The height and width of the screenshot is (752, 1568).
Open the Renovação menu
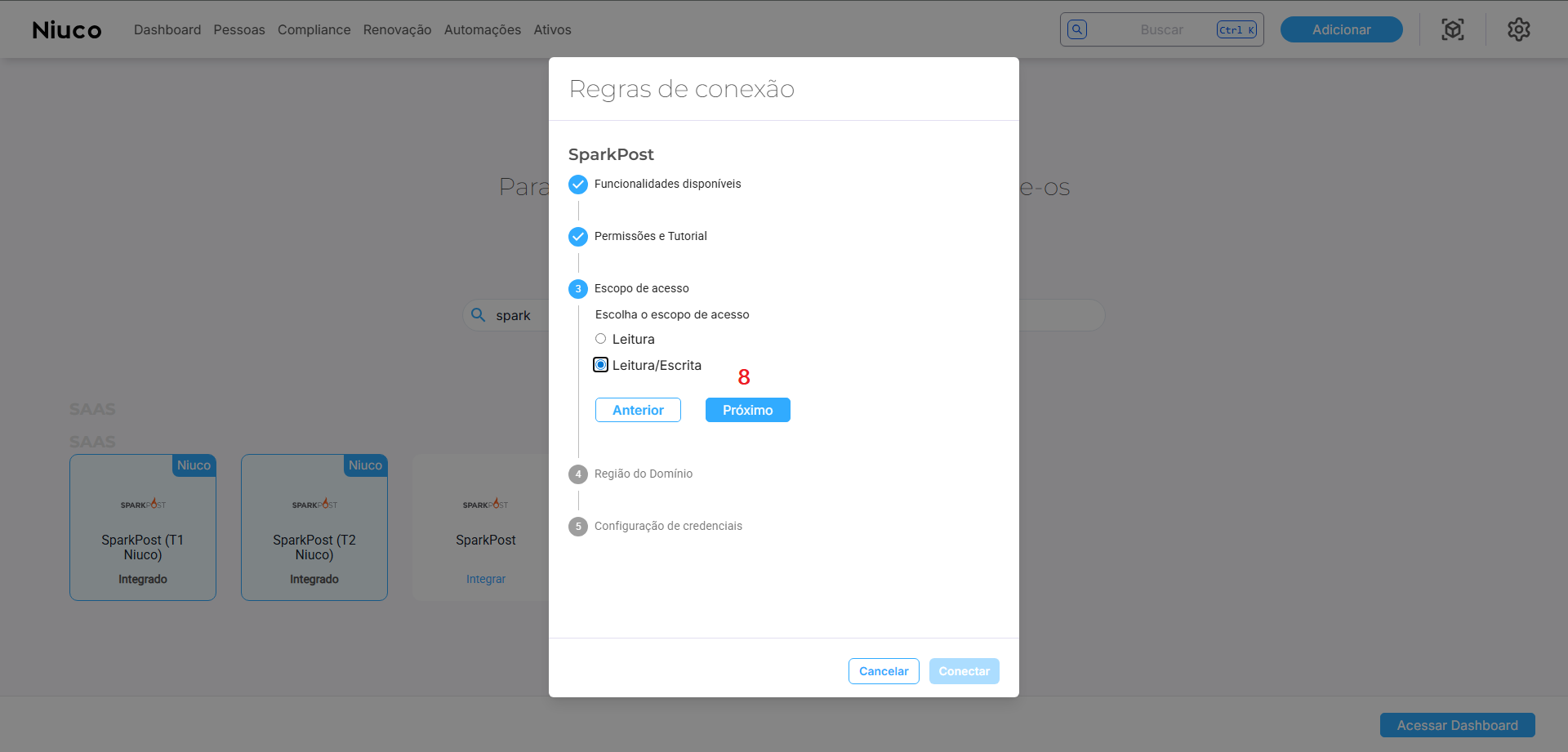tap(397, 29)
